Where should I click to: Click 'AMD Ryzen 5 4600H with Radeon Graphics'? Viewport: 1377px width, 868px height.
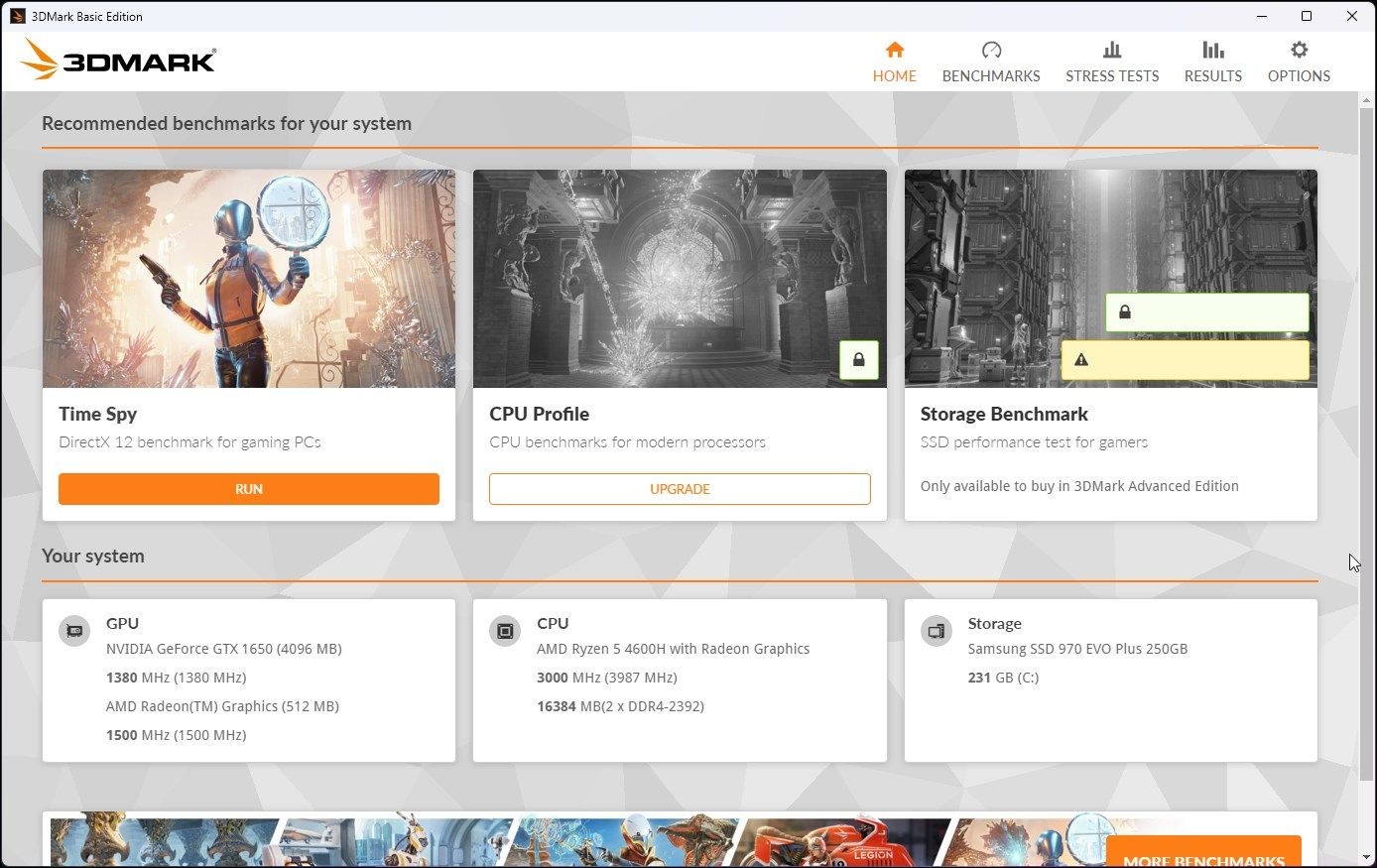(673, 649)
